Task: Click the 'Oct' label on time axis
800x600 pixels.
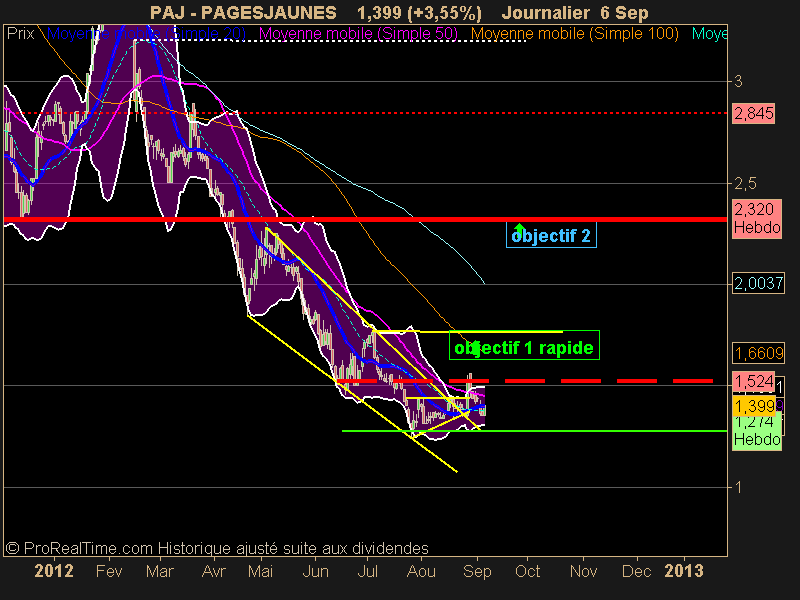Action: [x=528, y=571]
